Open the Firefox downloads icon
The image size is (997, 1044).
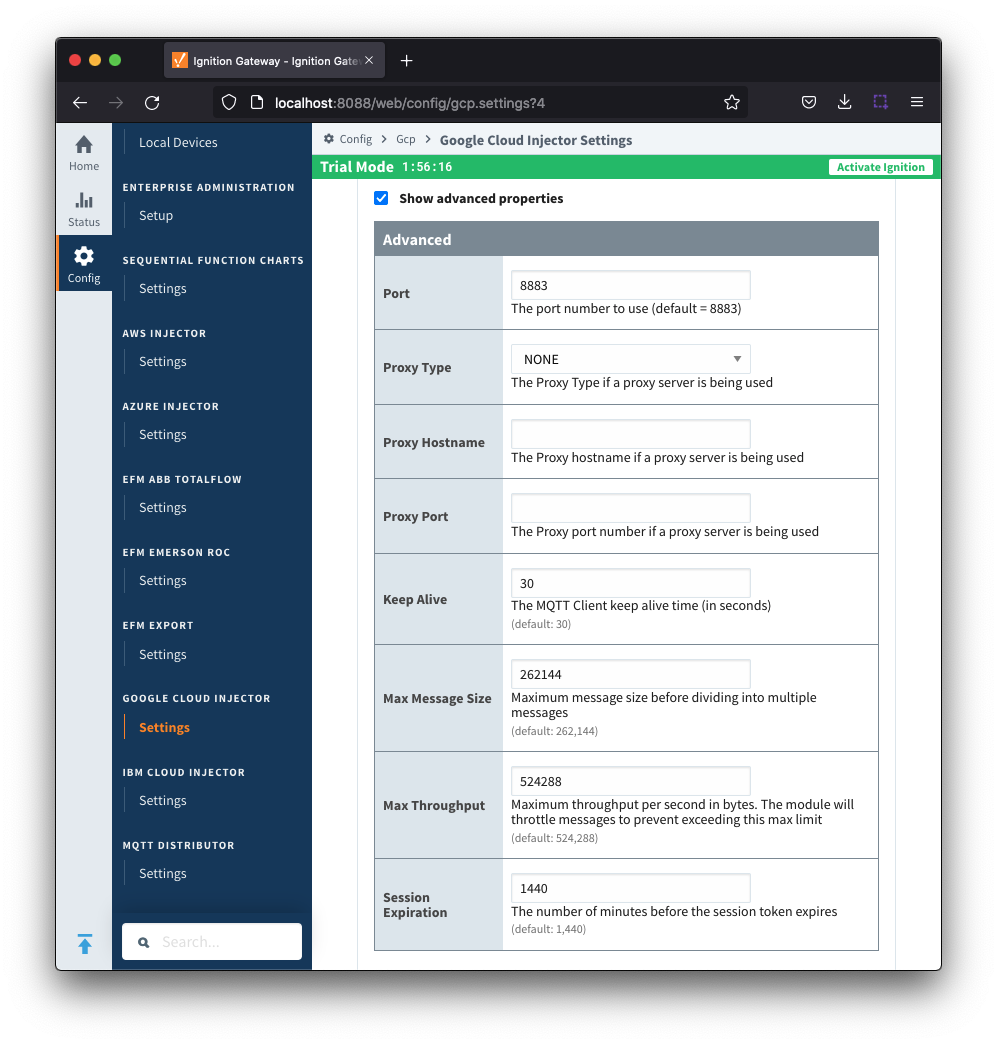[844, 102]
